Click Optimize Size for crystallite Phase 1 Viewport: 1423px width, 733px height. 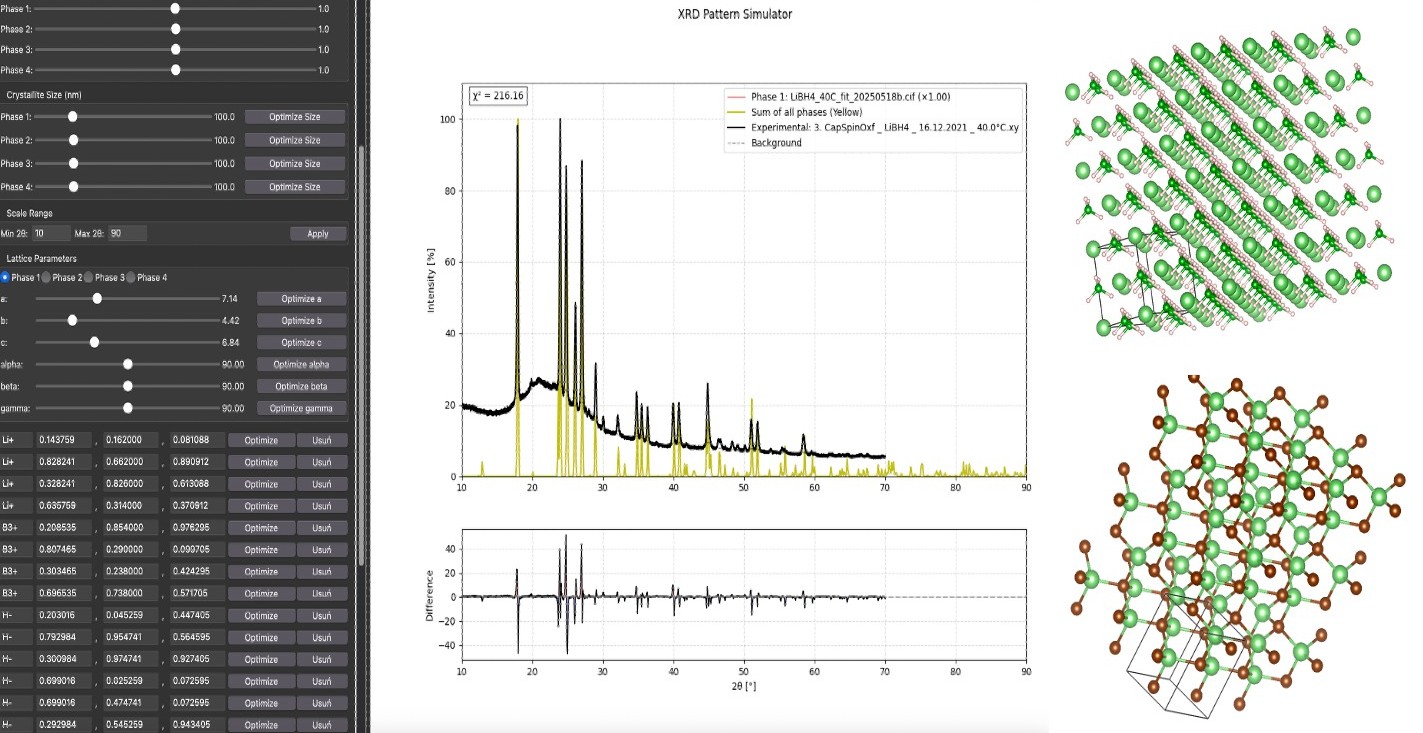(x=295, y=117)
